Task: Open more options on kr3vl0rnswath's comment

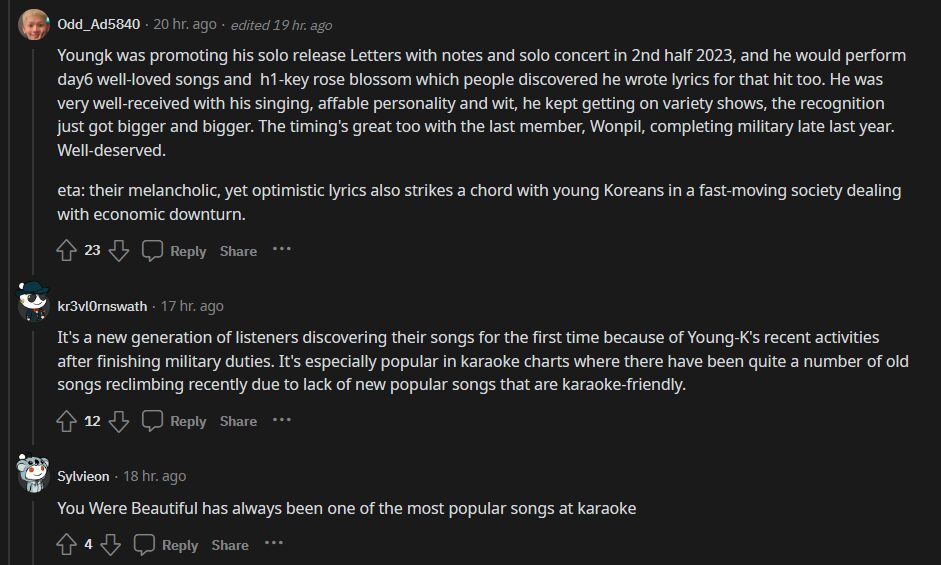Action: pos(282,420)
